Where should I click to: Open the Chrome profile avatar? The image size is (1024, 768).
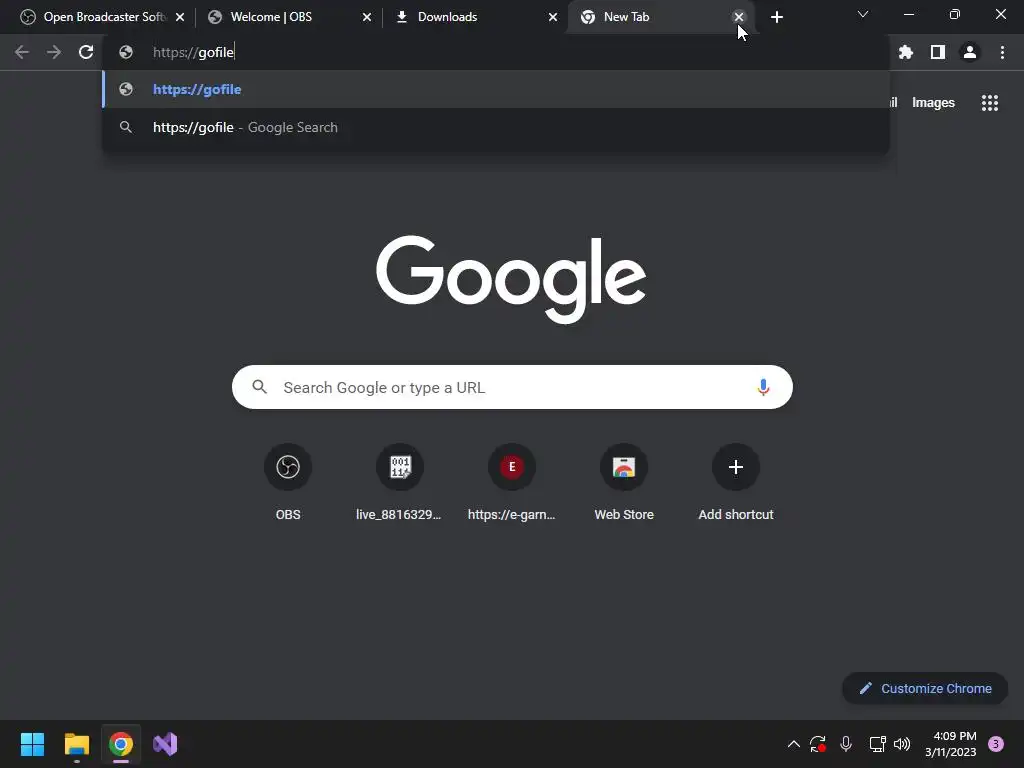[x=970, y=52]
